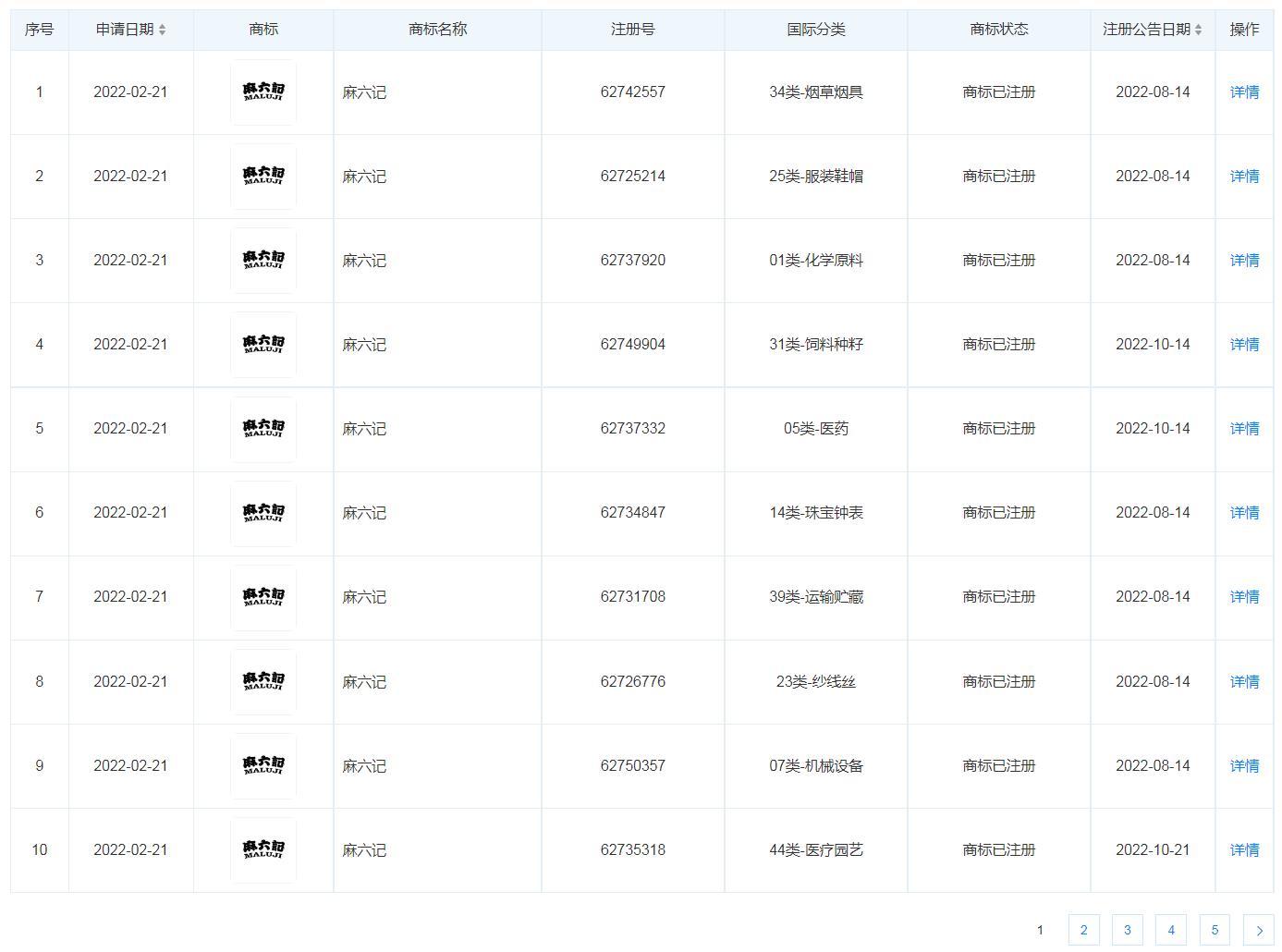Click the next page arrow

(x=1258, y=931)
